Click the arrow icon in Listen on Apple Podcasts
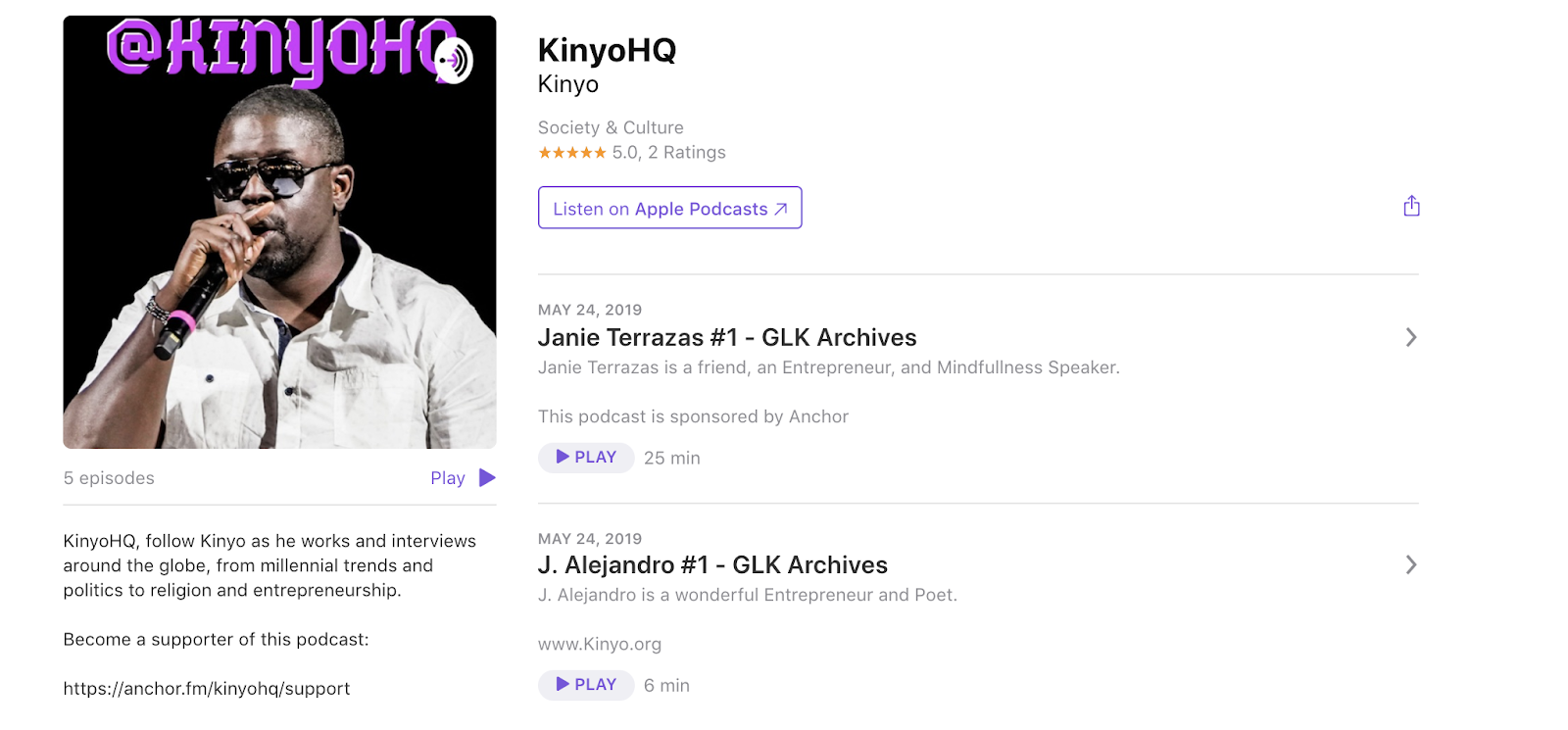Screen dimensions: 1568x730 click(x=781, y=209)
